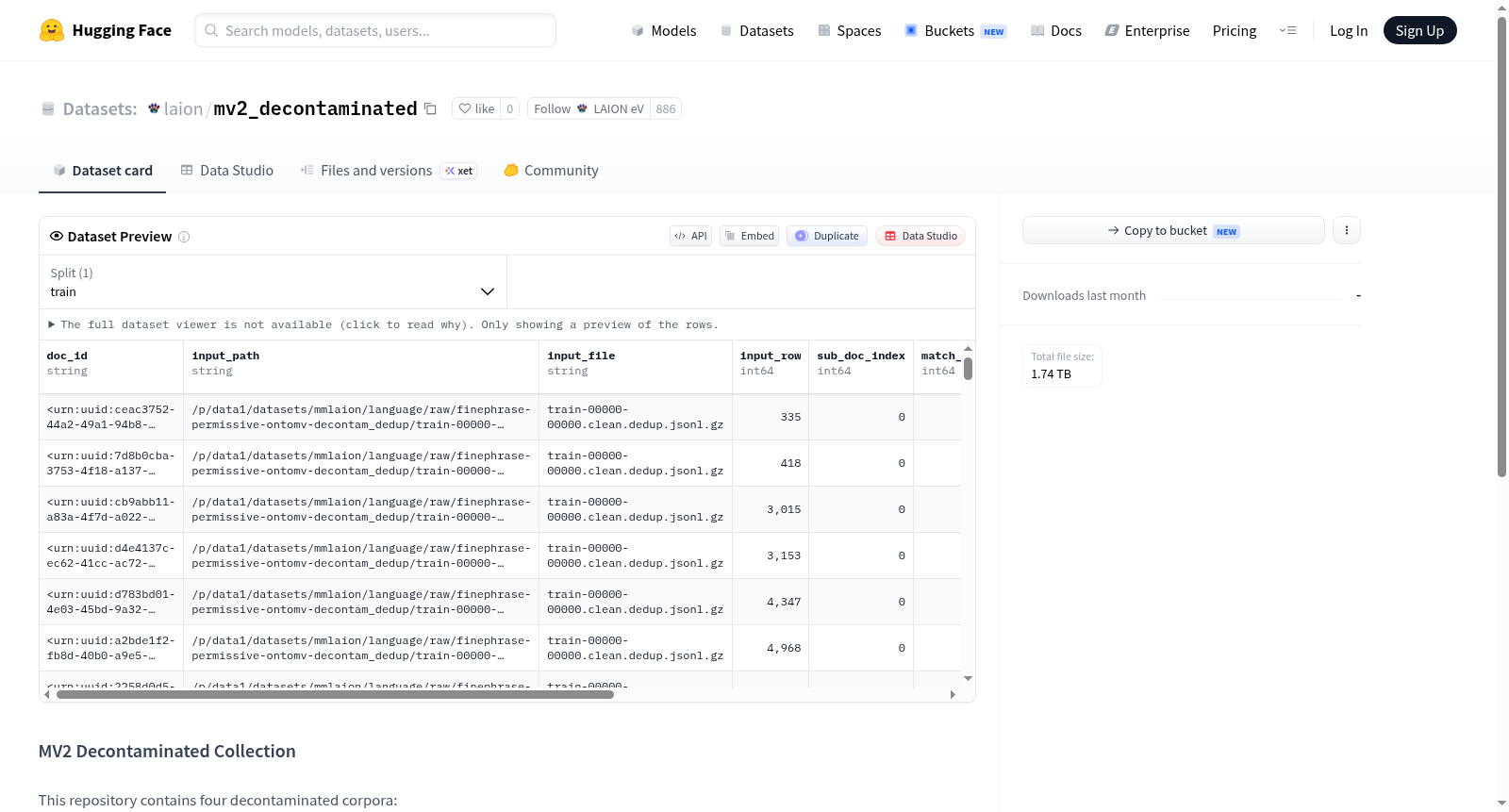
Task: Click the laion organization avatar icon
Action: point(154,108)
